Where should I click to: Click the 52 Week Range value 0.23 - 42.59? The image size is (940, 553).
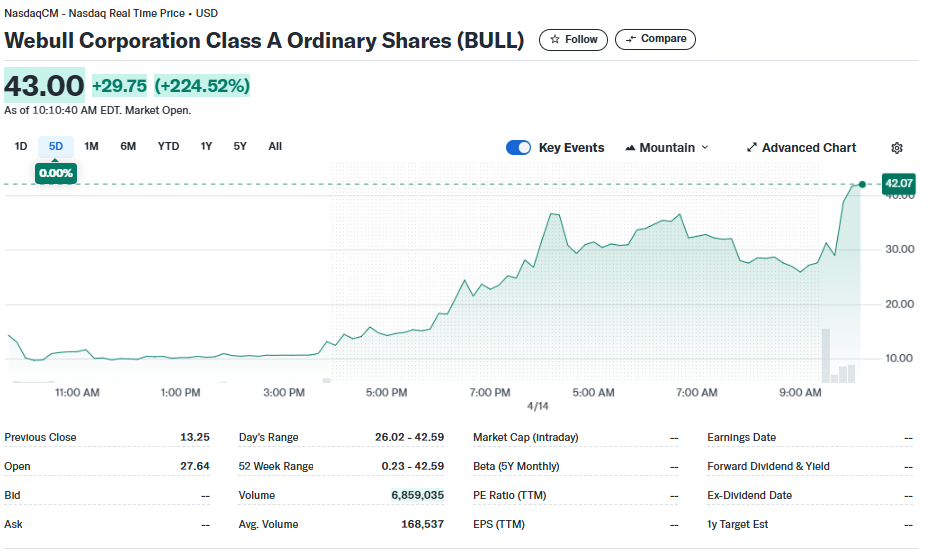[412, 466]
